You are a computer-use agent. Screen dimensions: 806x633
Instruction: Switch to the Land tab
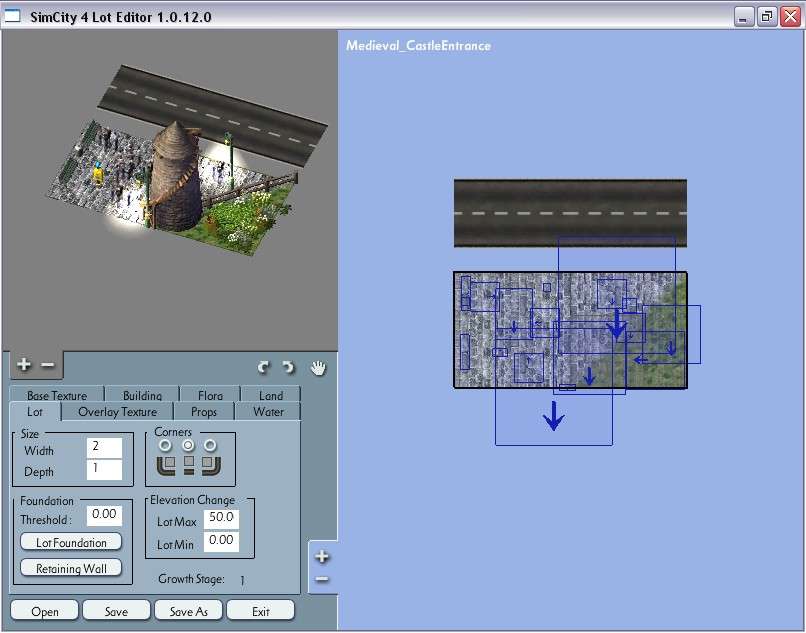[x=271, y=394]
